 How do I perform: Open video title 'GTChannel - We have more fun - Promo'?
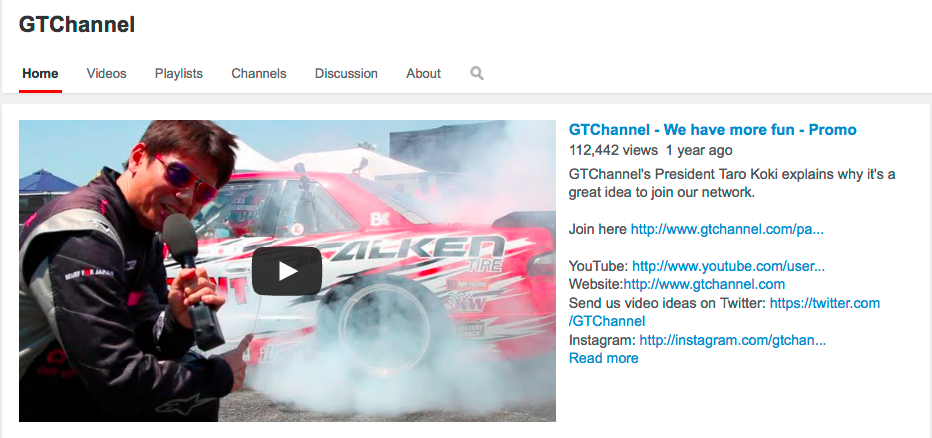712,130
